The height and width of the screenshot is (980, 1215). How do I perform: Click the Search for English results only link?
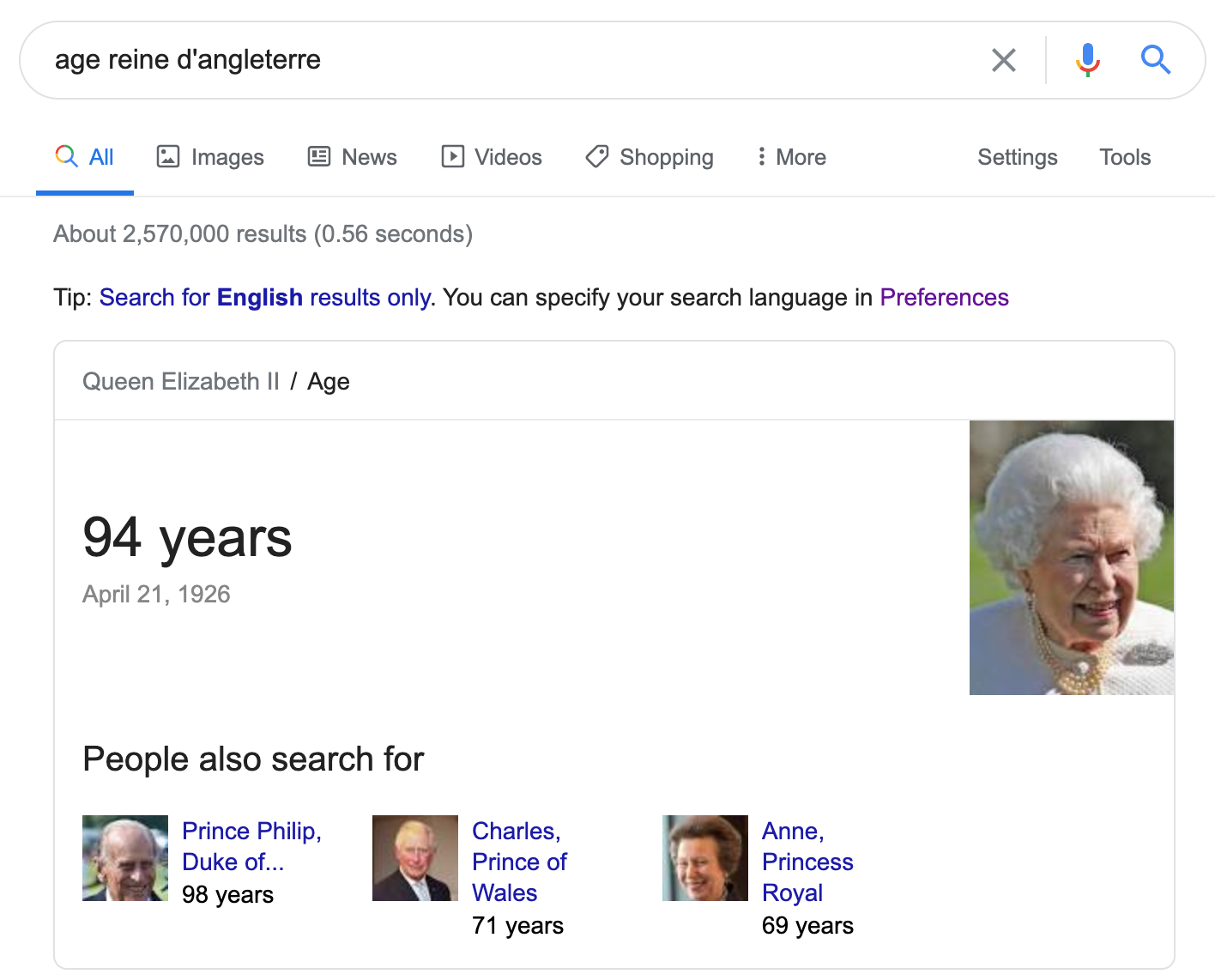(x=265, y=297)
